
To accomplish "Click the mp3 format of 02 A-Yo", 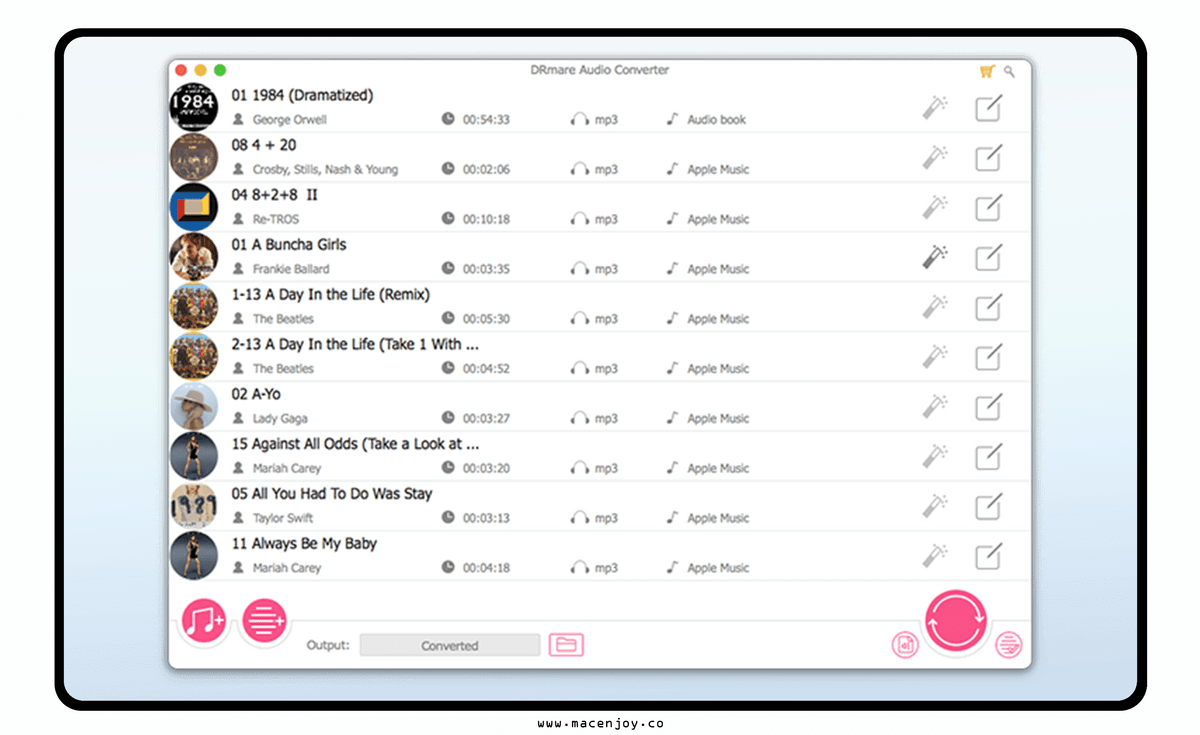I will 606,419.
